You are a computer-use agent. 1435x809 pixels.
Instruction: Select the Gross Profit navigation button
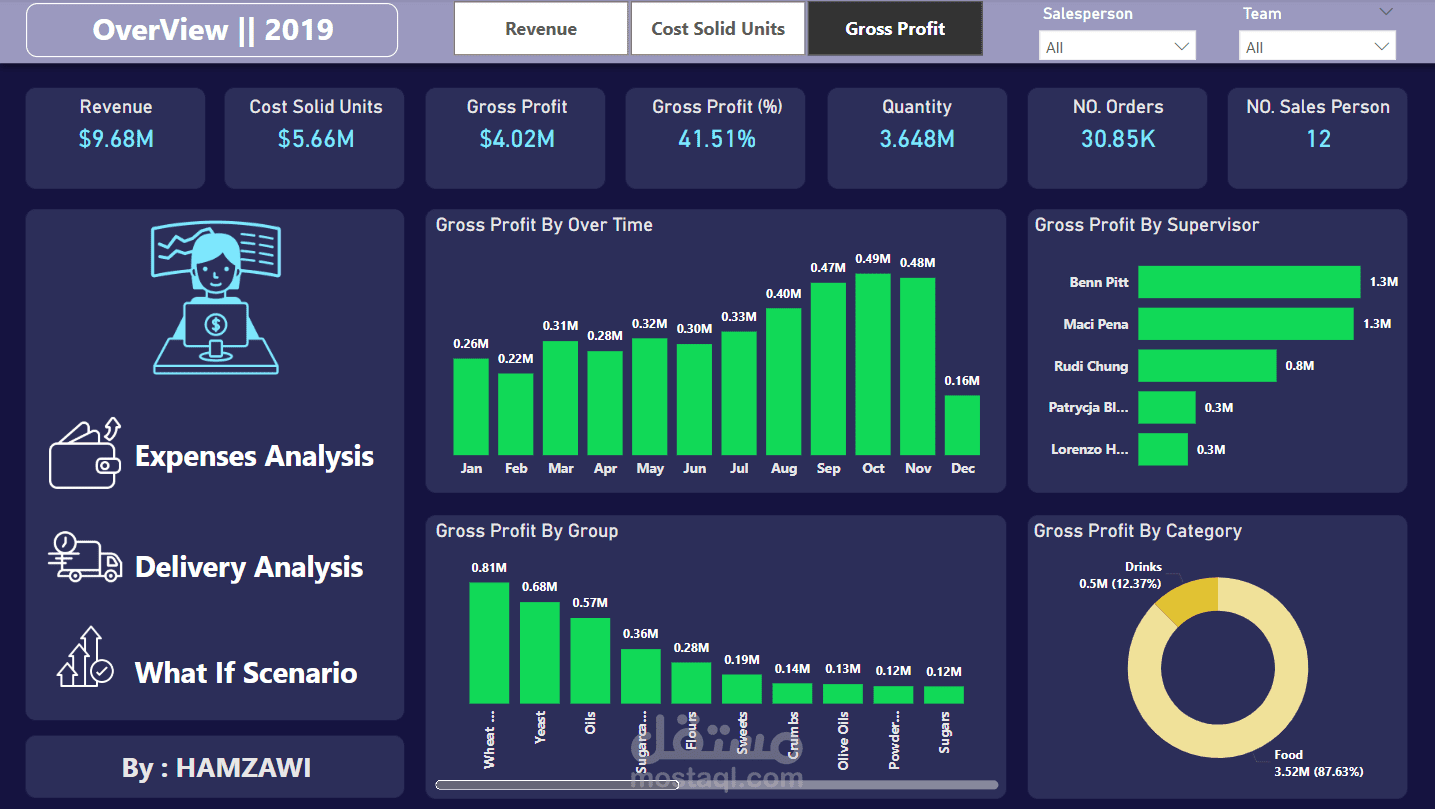click(895, 28)
